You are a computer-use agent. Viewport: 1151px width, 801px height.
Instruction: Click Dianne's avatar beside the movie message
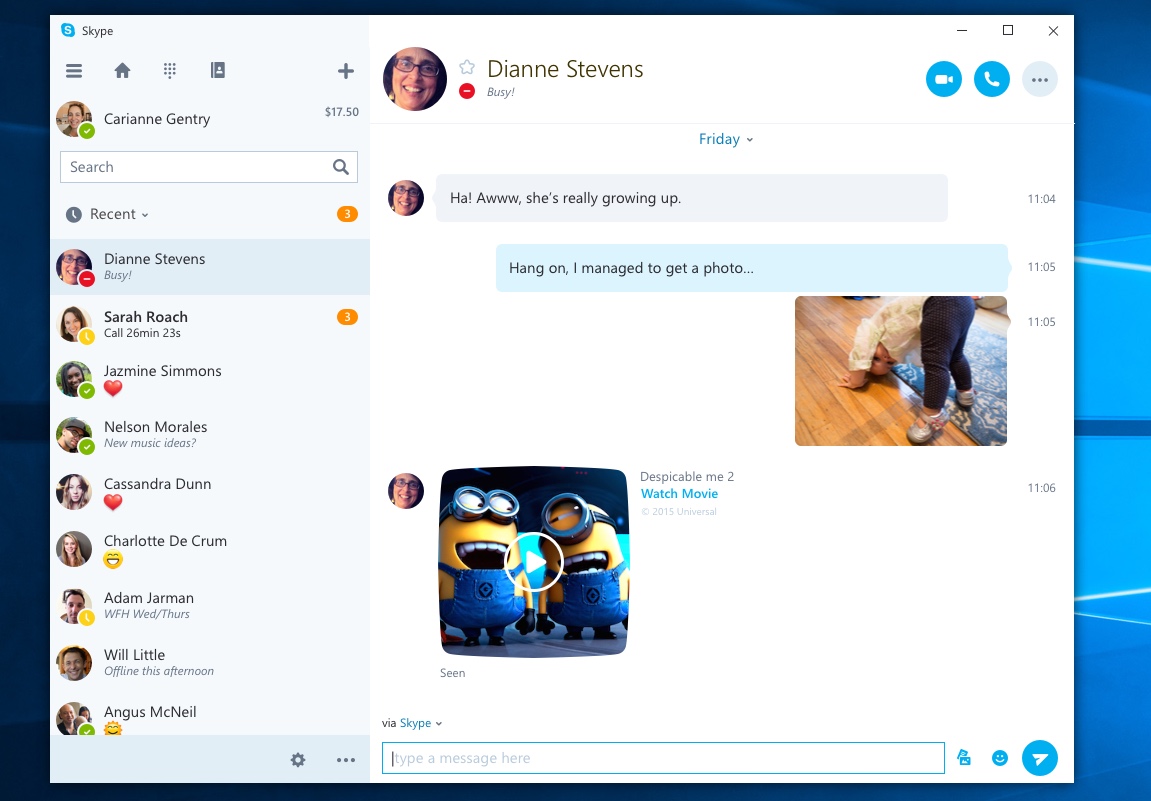[406, 491]
